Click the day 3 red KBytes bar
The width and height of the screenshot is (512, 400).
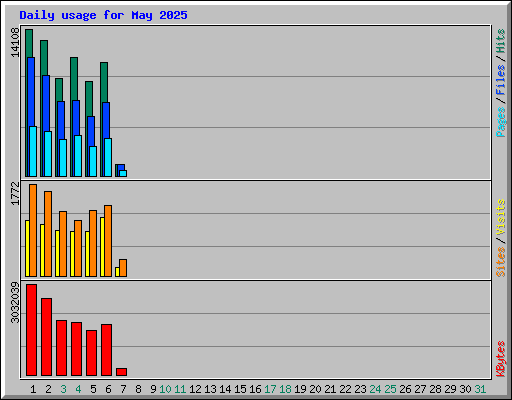point(61,348)
